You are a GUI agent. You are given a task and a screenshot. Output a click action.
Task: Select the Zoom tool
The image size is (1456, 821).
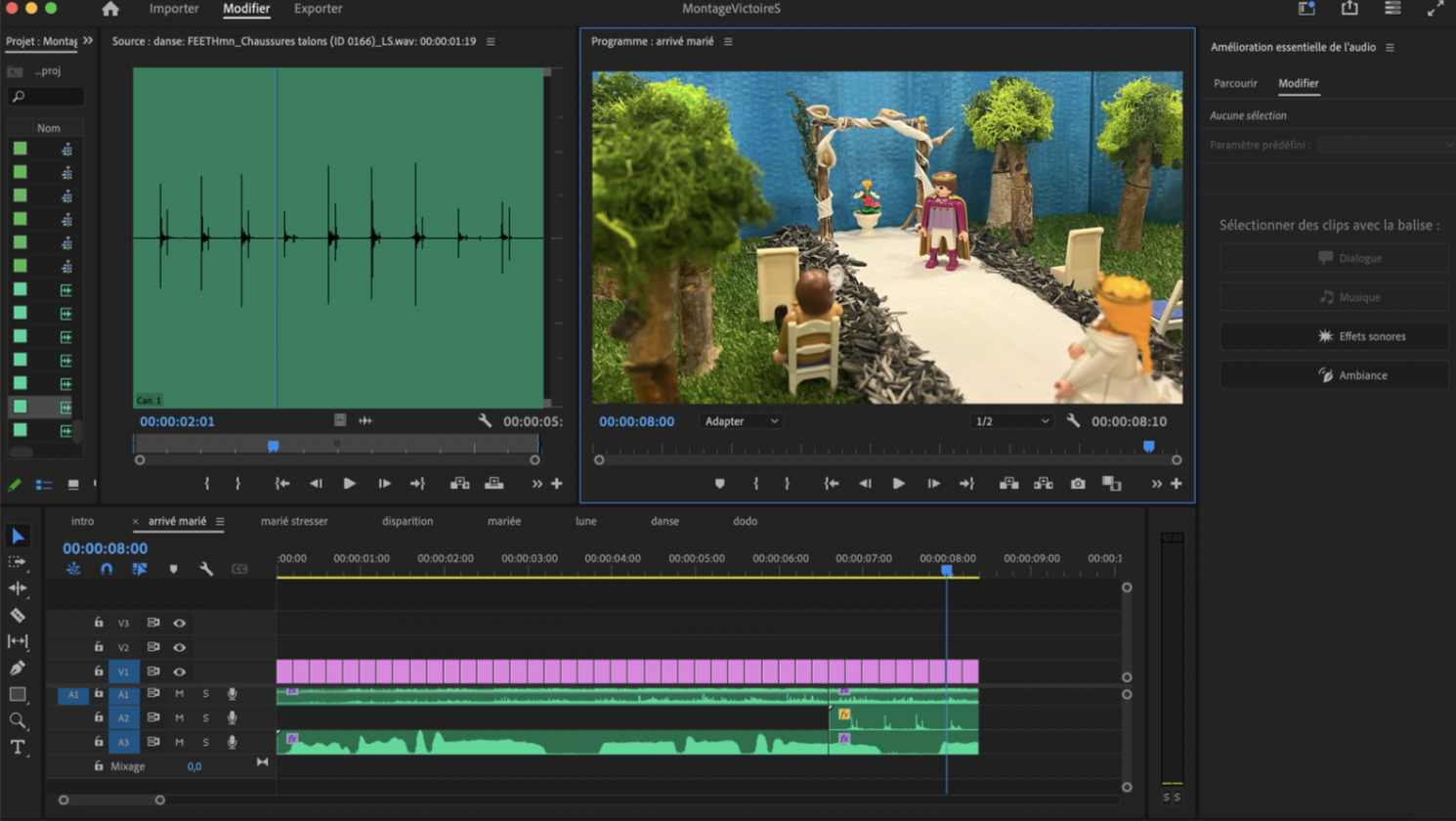tap(18, 720)
